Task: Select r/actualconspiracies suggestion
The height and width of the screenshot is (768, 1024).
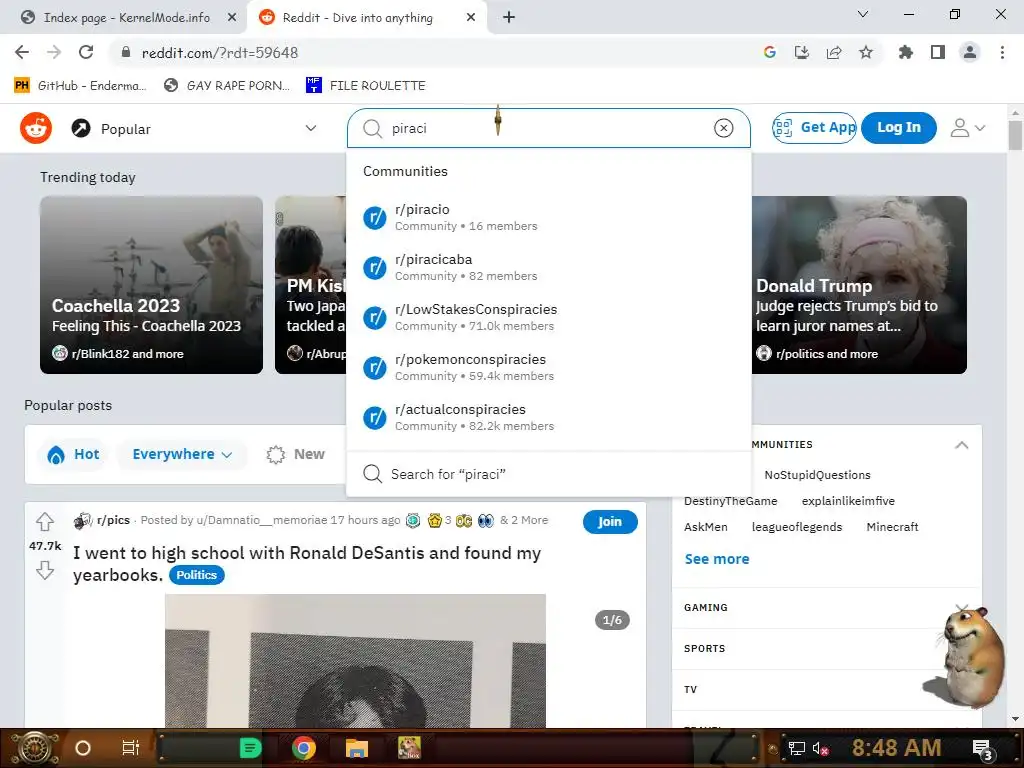Action: [x=549, y=417]
